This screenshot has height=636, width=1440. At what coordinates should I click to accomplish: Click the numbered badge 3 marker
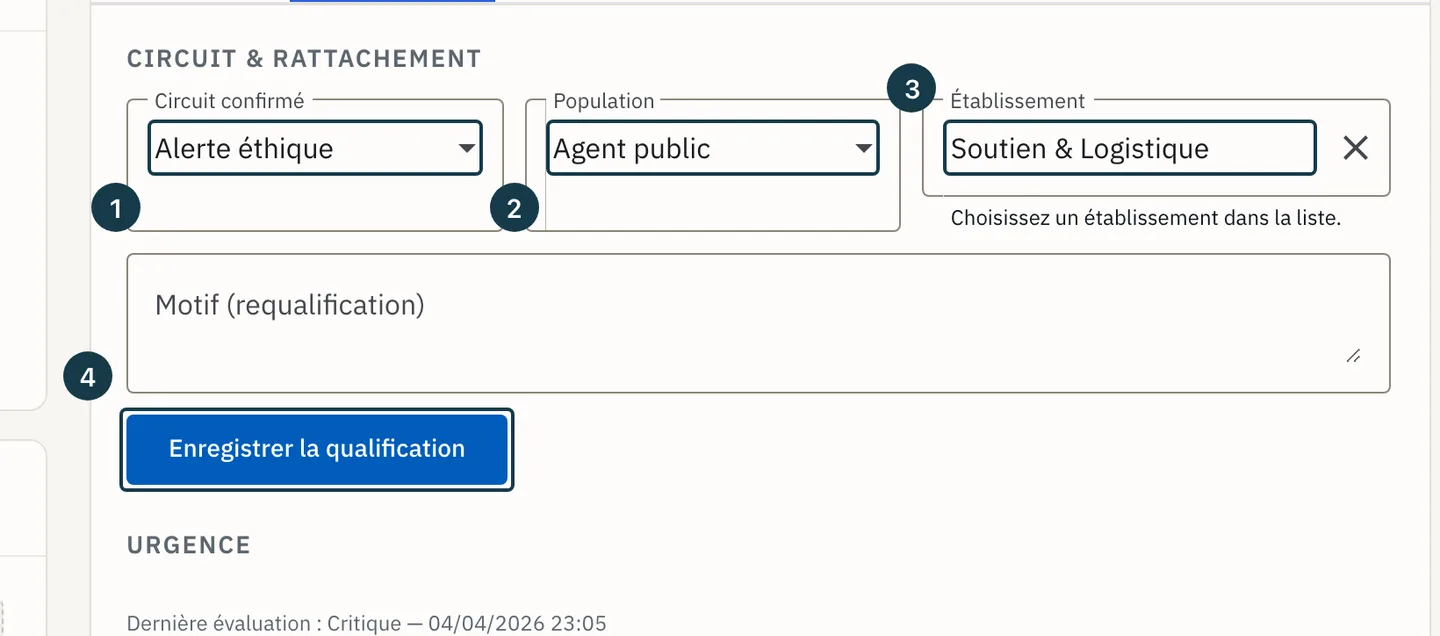coord(911,89)
